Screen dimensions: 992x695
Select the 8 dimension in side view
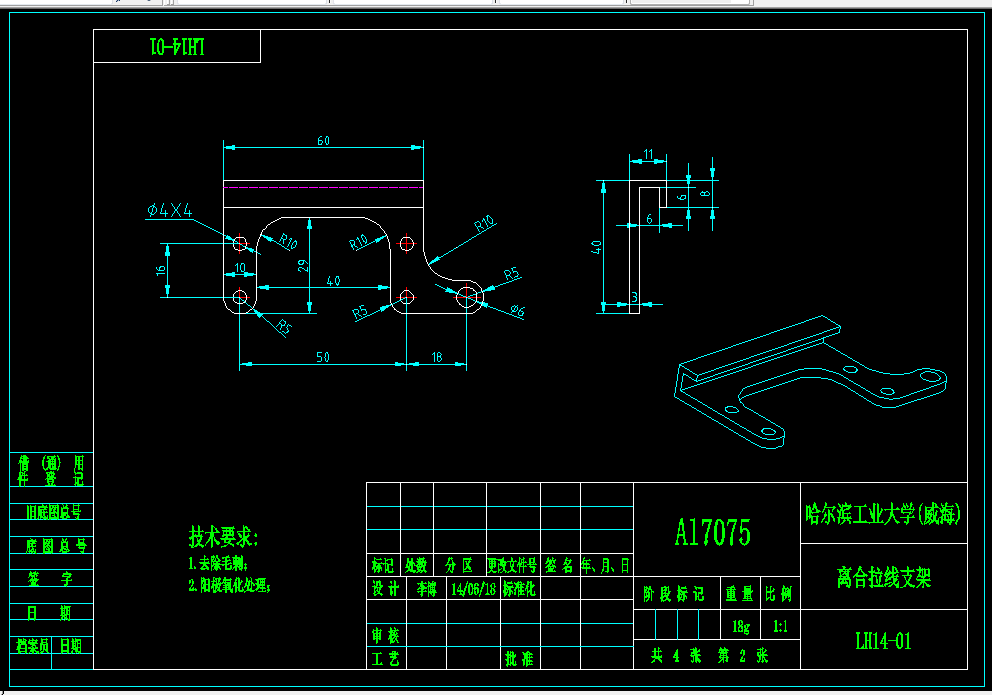click(x=705, y=193)
